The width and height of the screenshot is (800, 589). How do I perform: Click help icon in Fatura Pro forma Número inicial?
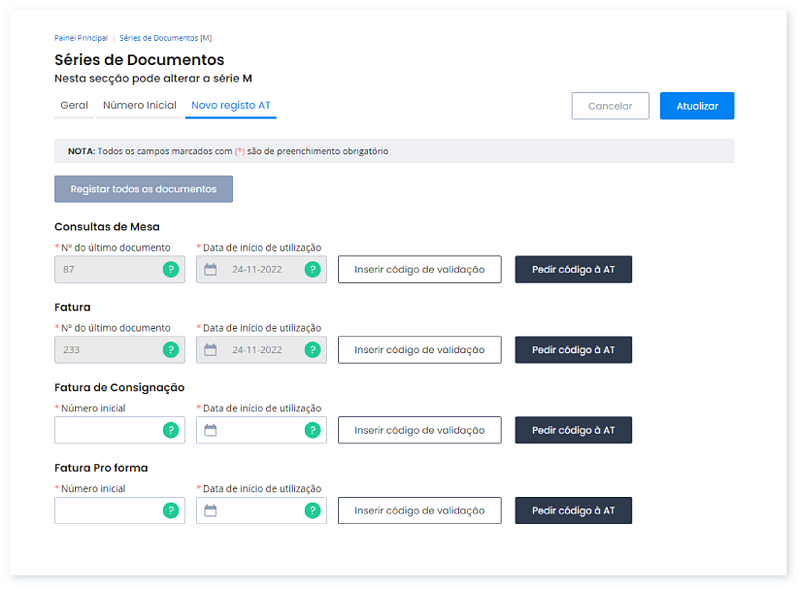[171, 510]
